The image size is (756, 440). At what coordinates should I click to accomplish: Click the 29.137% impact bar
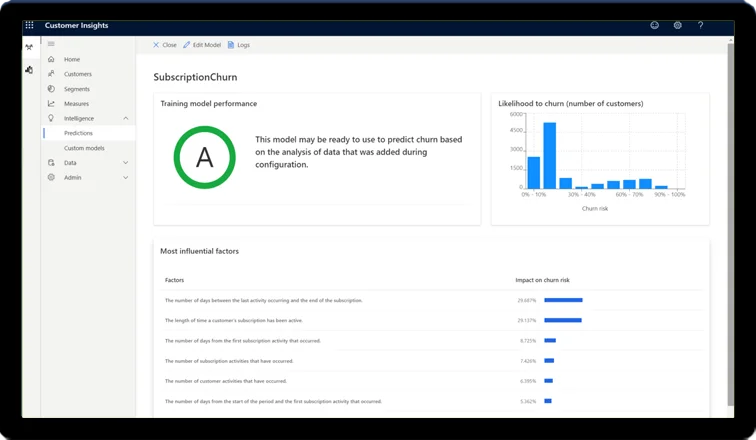tap(563, 320)
